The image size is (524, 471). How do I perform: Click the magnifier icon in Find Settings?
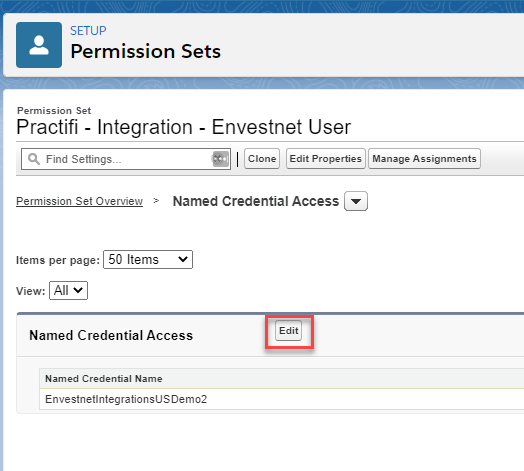[34, 159]
